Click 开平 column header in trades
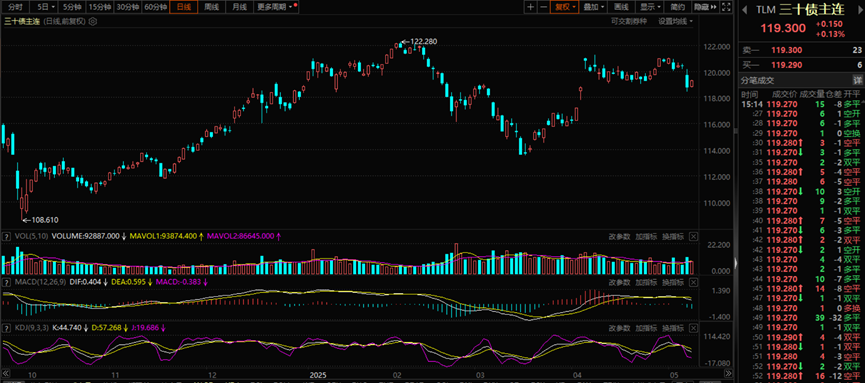Screen dimensions: 865x383 tap(852, 94)
